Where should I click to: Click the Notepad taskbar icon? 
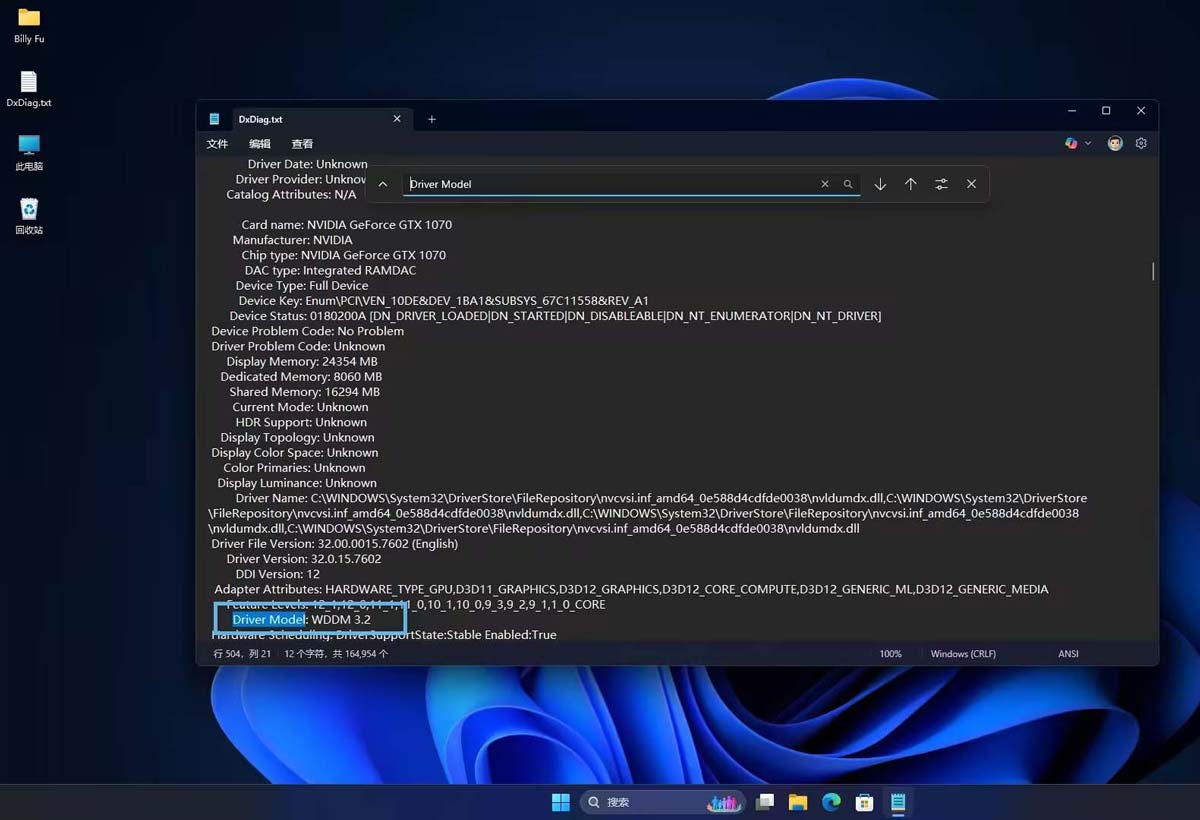coord(898,802)
